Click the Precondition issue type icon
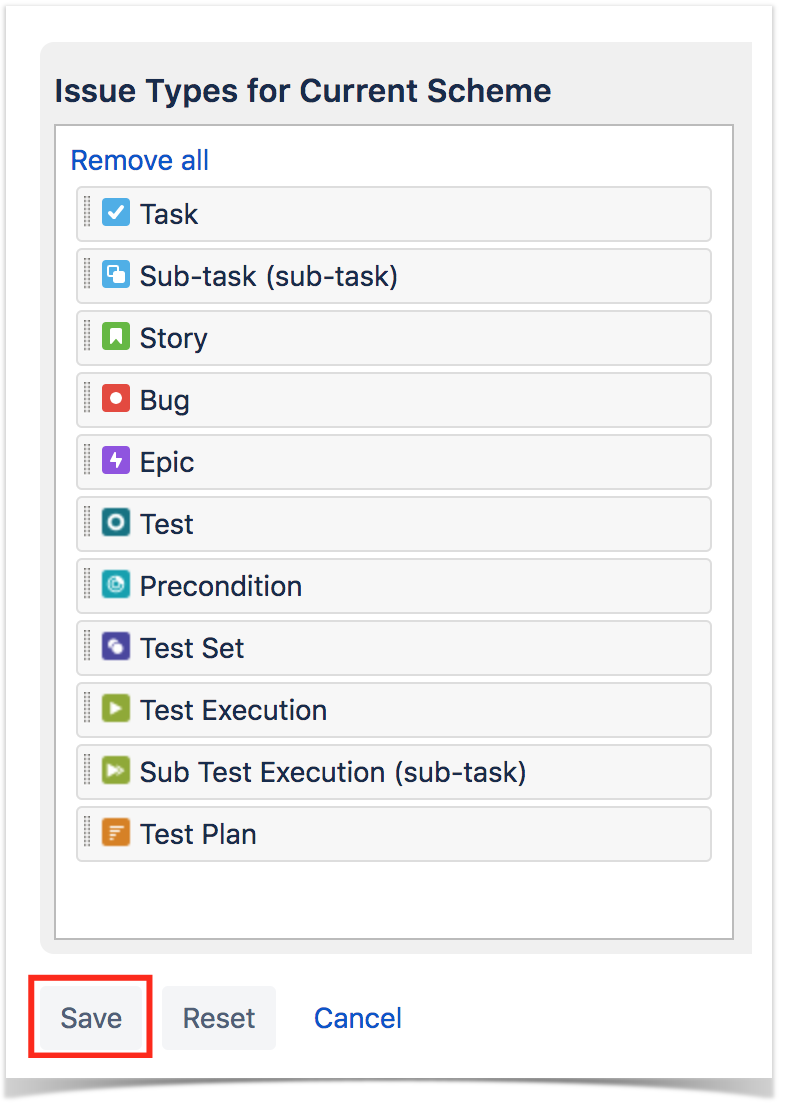 tap(116, 585)
